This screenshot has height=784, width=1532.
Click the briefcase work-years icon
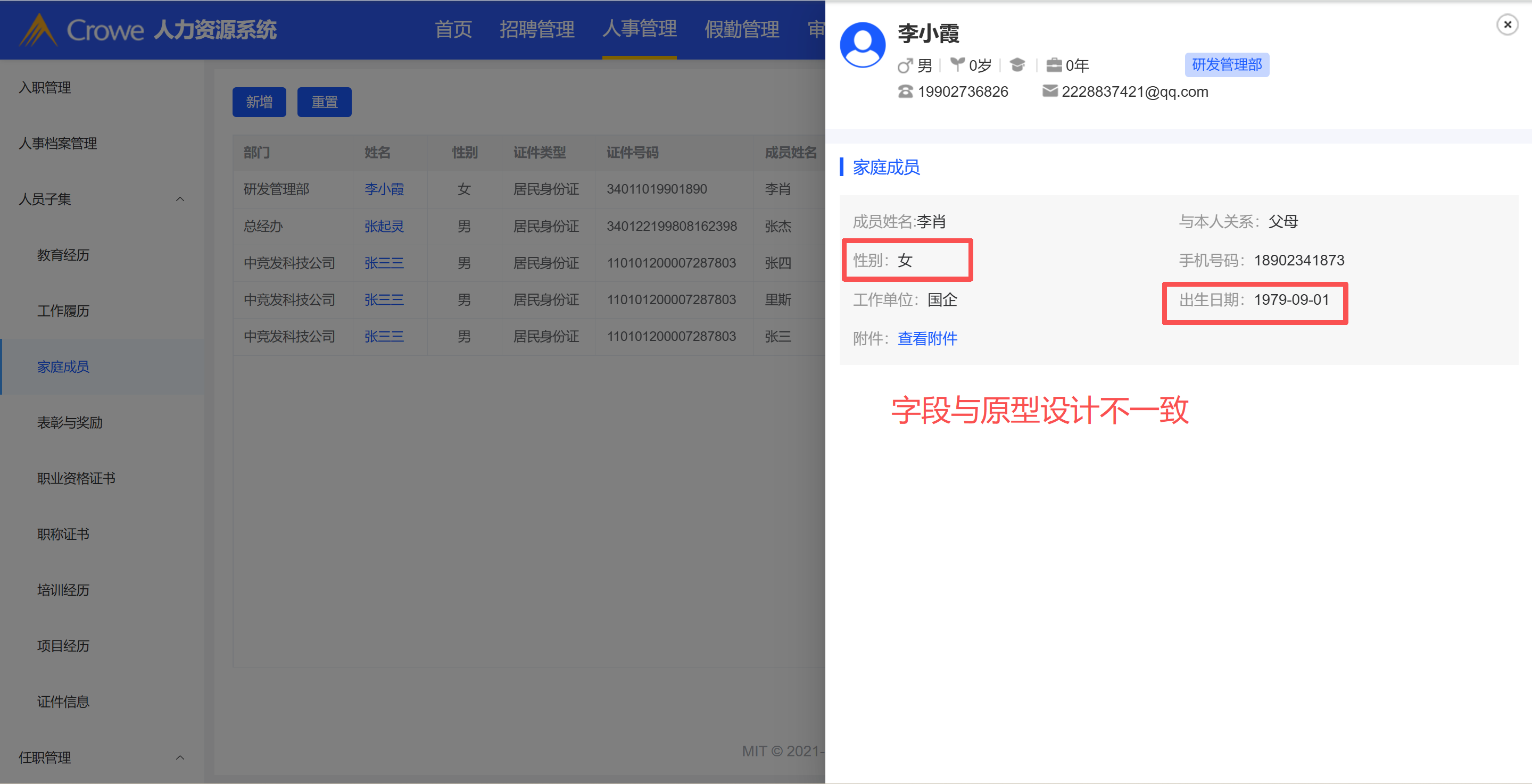tap(1054, 65)
